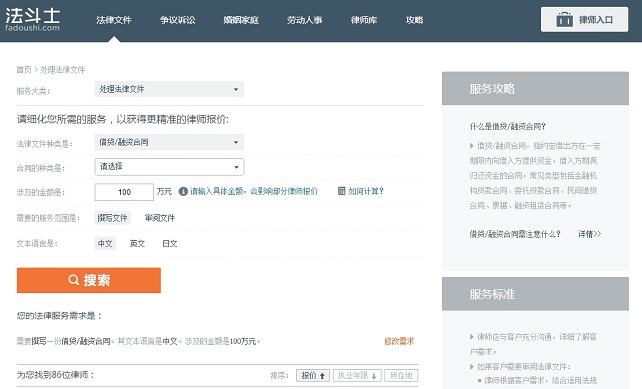The image size is (642, 389).
Task: Open the 服务大类 dropdown
Action: (169, 89)
